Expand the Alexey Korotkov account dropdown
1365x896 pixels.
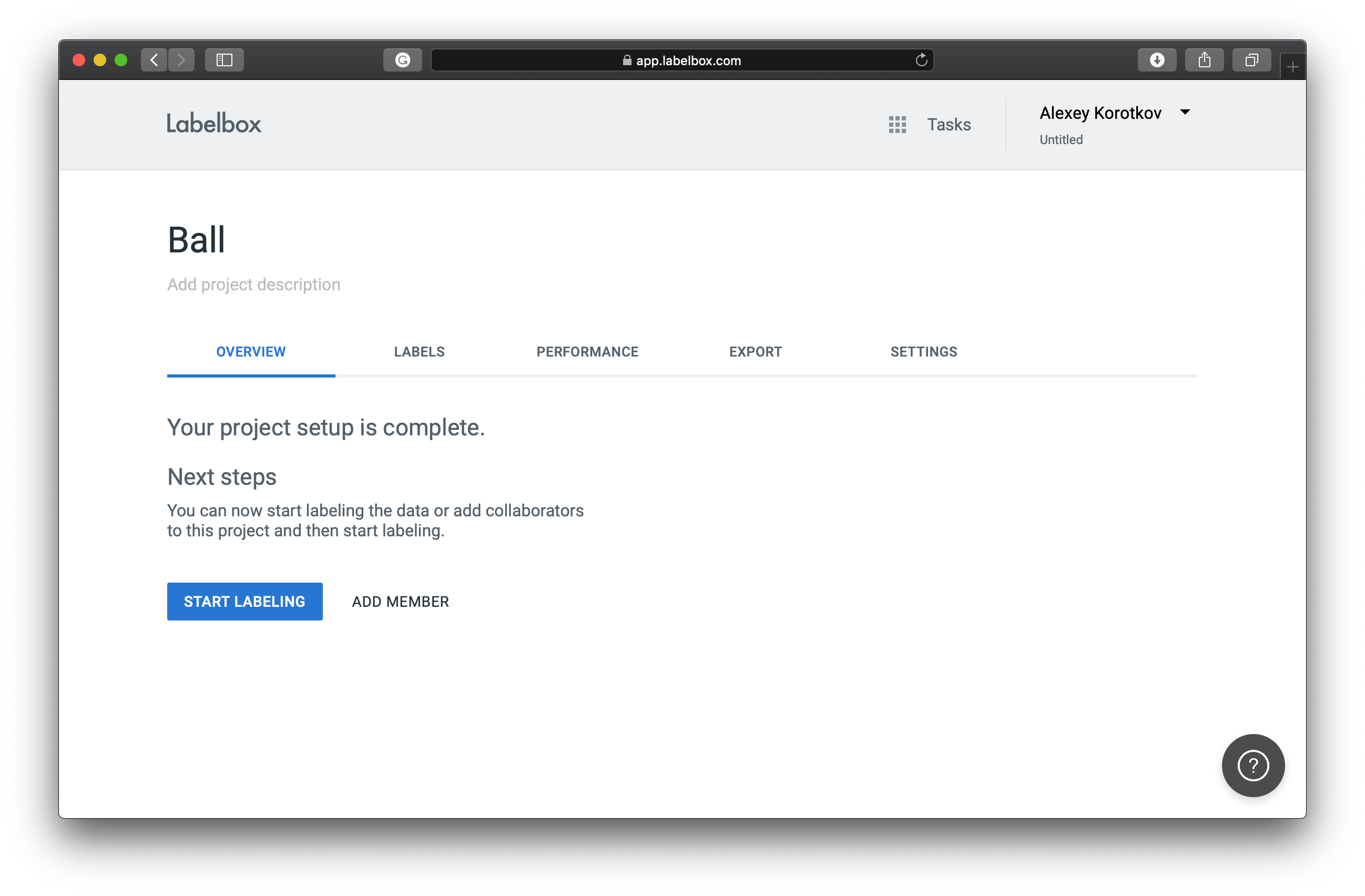point(1185,112)
